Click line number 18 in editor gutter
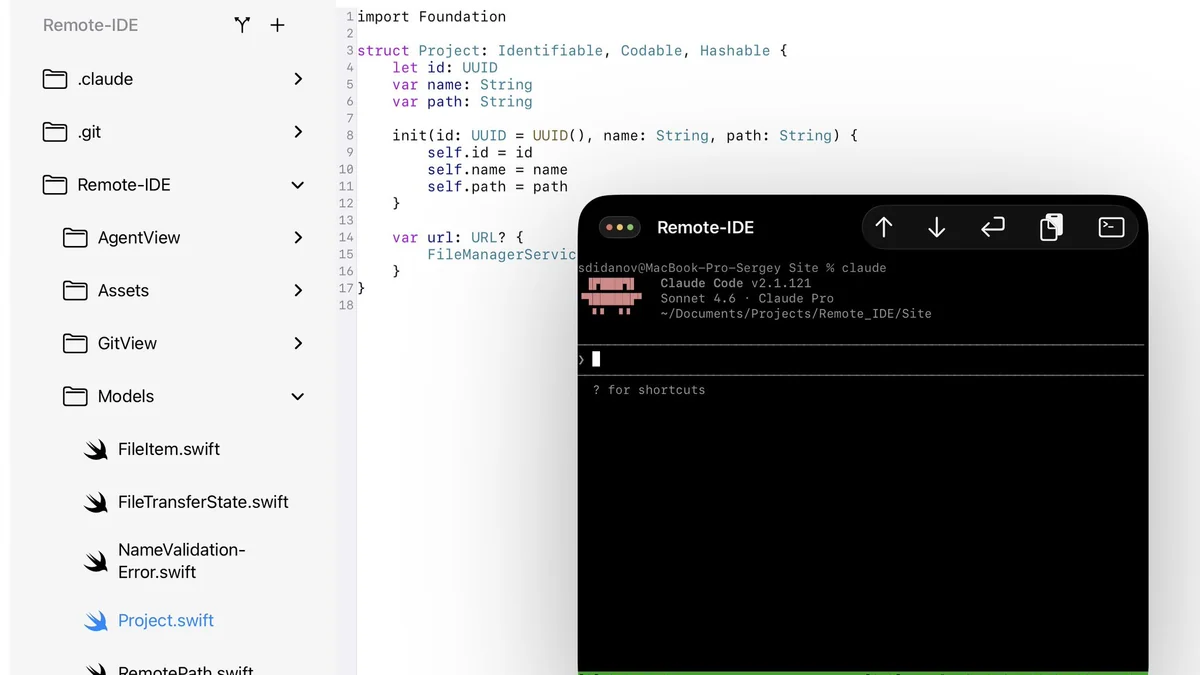 [x=346, y=305]
